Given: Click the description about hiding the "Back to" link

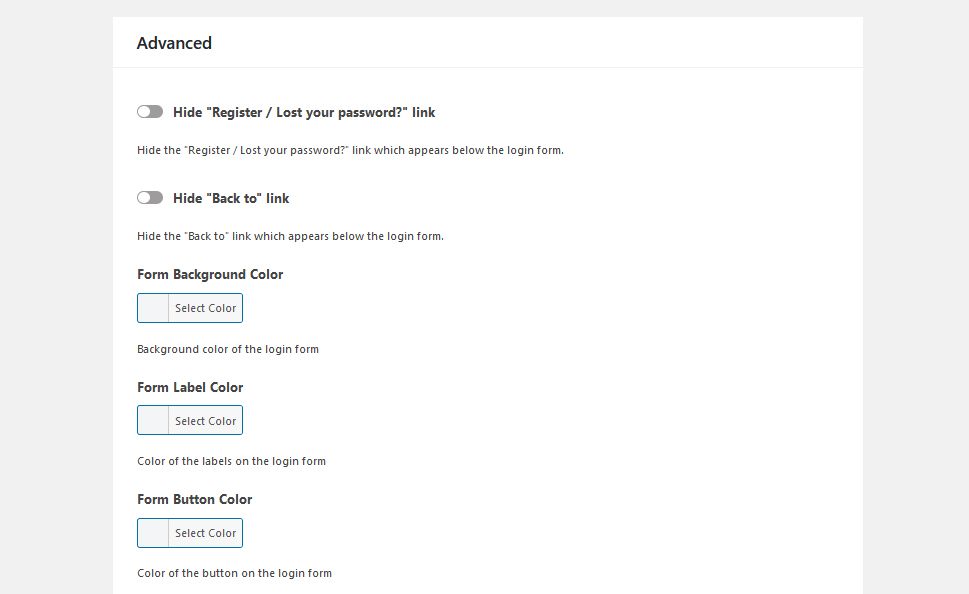Looking at the screenshot, I should pos(290,236).
